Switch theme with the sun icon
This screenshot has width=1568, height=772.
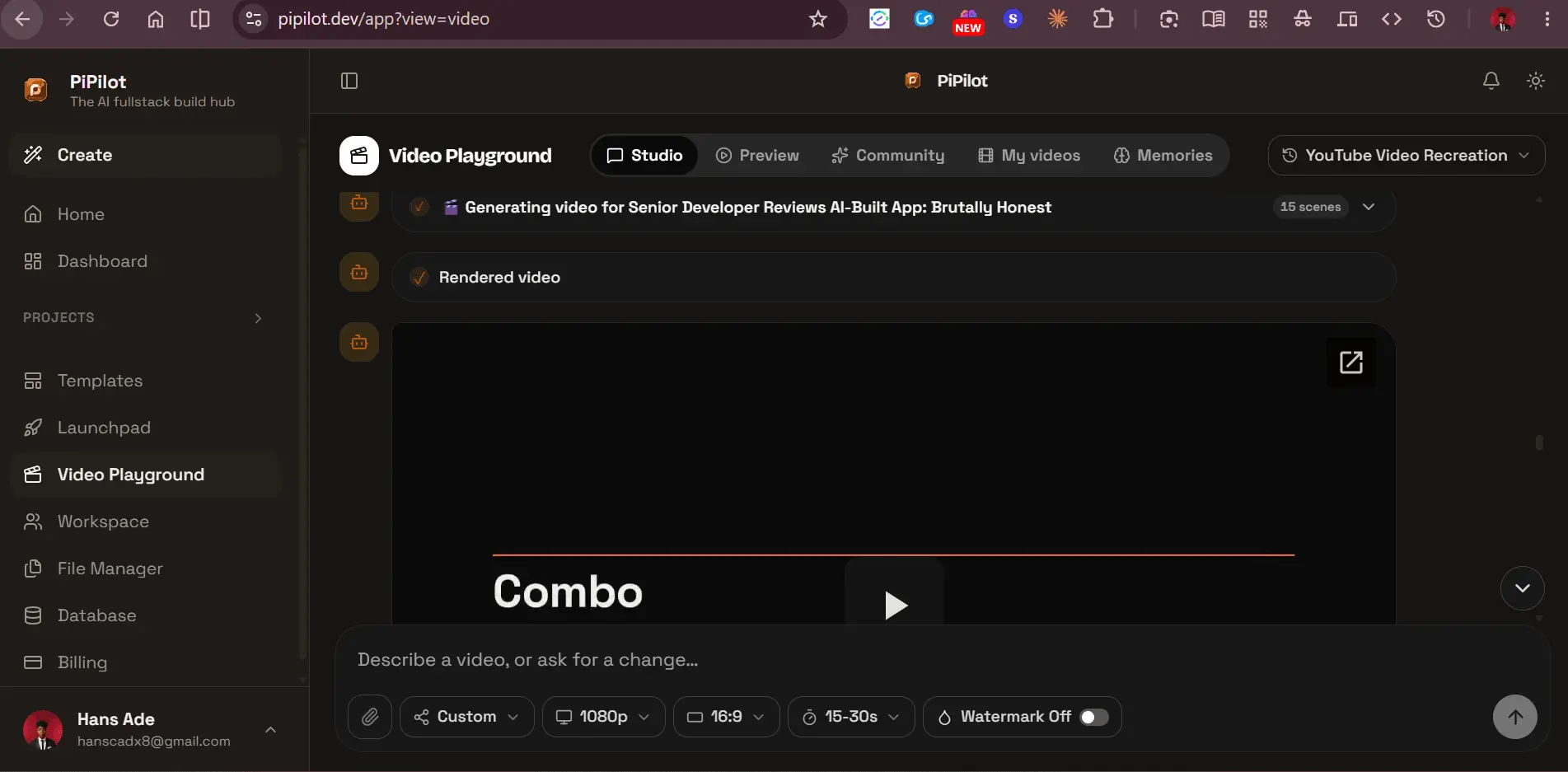(x=1535, y=81)
